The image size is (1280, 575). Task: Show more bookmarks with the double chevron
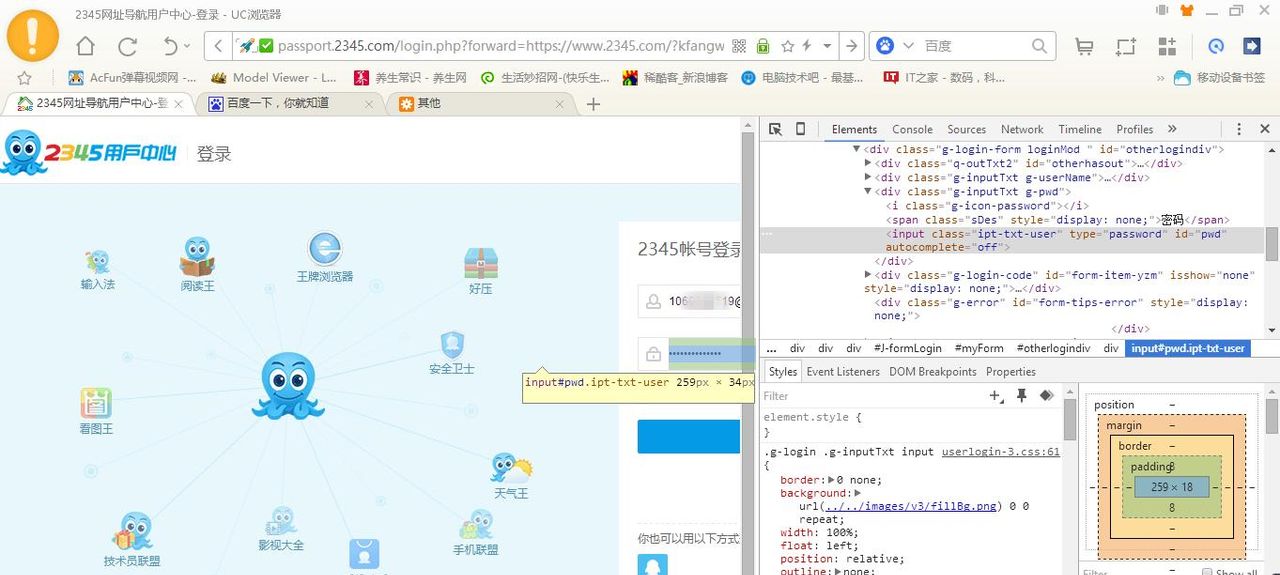click(x=1160, y=77)
